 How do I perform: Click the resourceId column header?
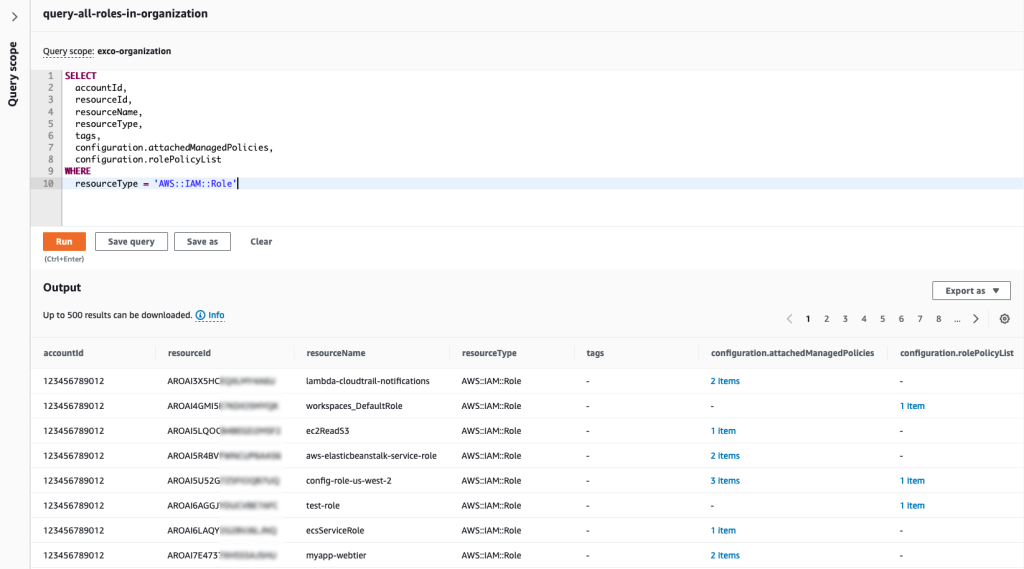(189, 353)
